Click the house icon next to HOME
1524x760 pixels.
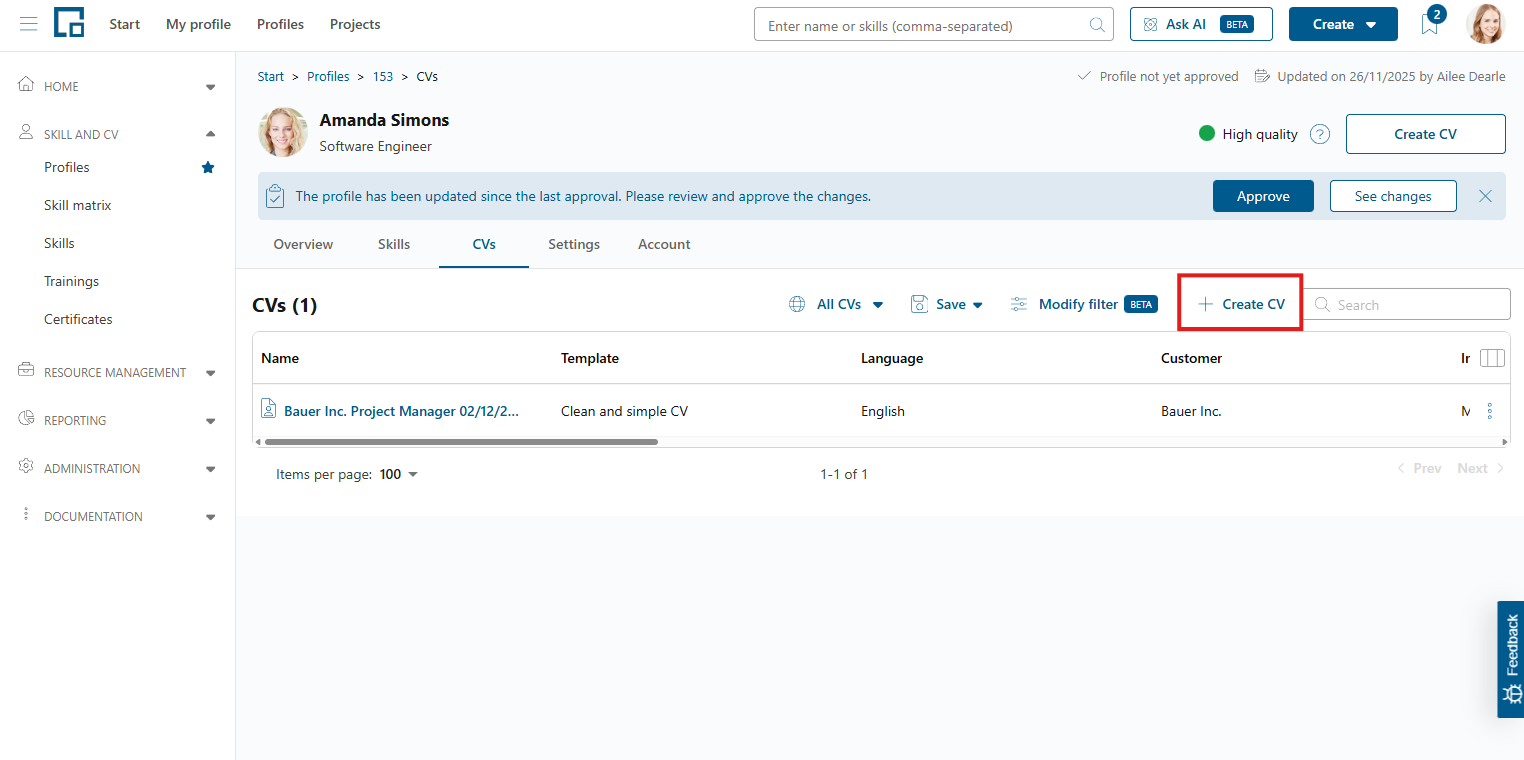pos(27,85)
